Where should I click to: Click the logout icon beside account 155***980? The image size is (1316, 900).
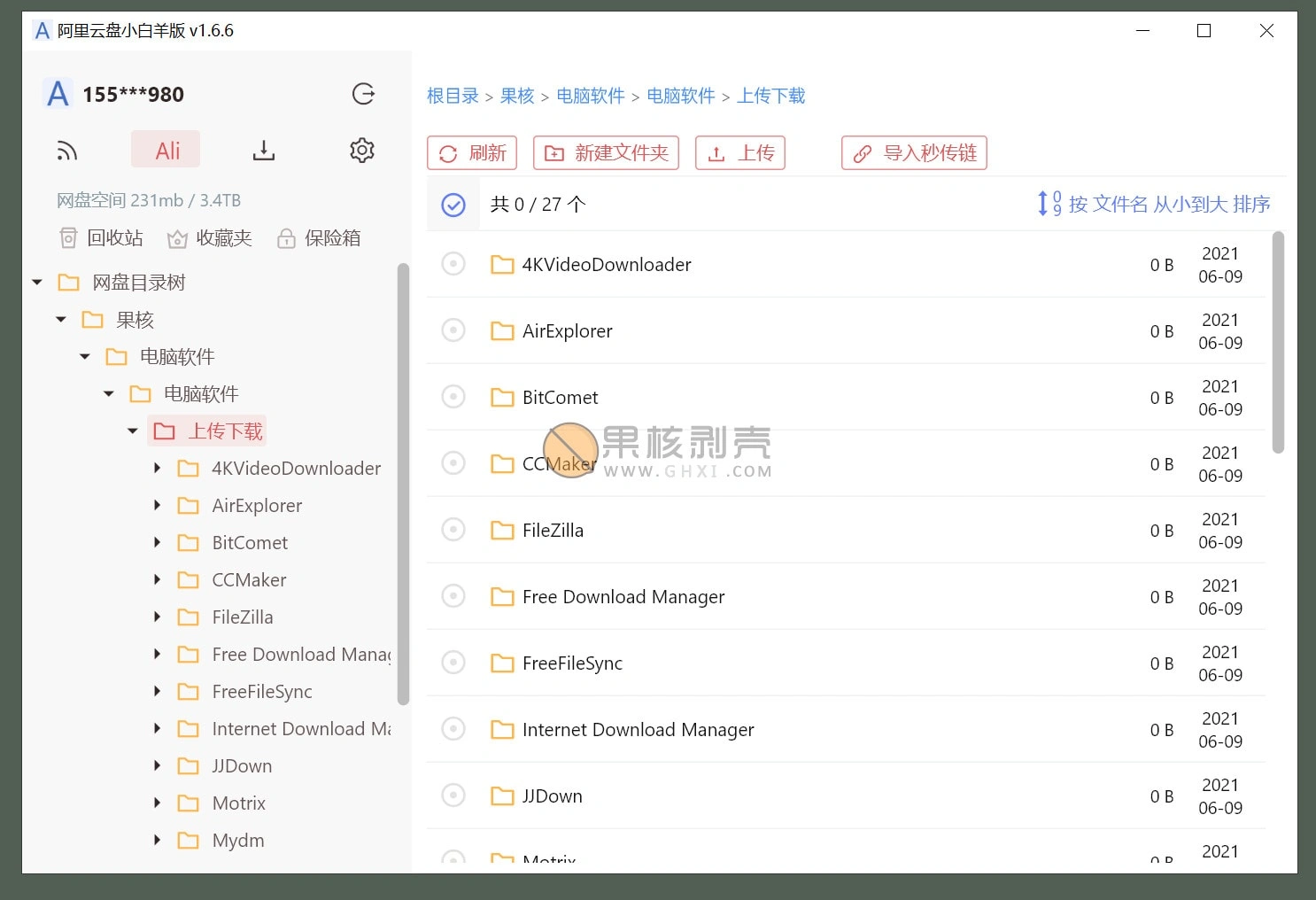coord(363,94)
